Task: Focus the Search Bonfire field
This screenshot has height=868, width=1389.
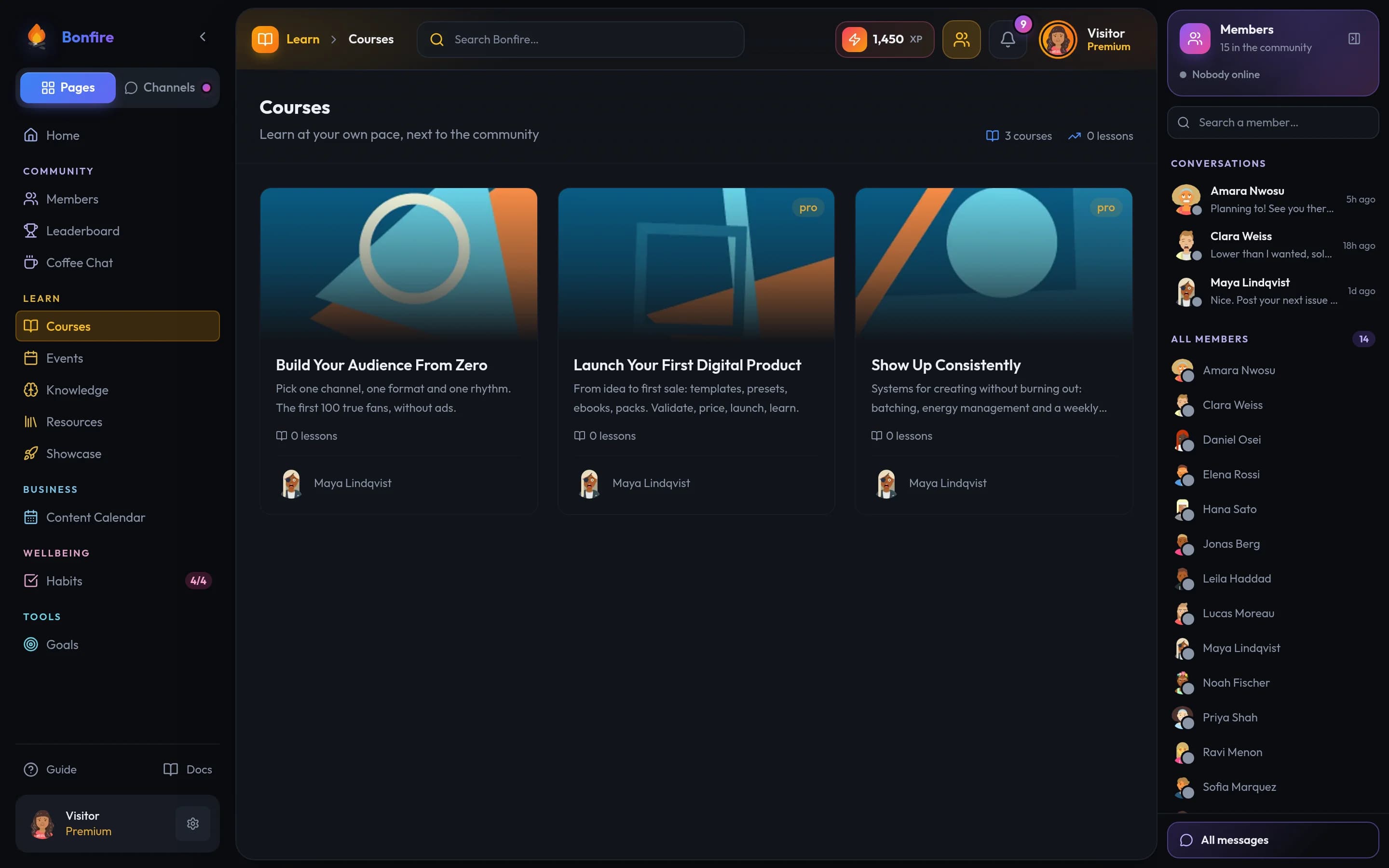Action: click(x=580, y=39)
